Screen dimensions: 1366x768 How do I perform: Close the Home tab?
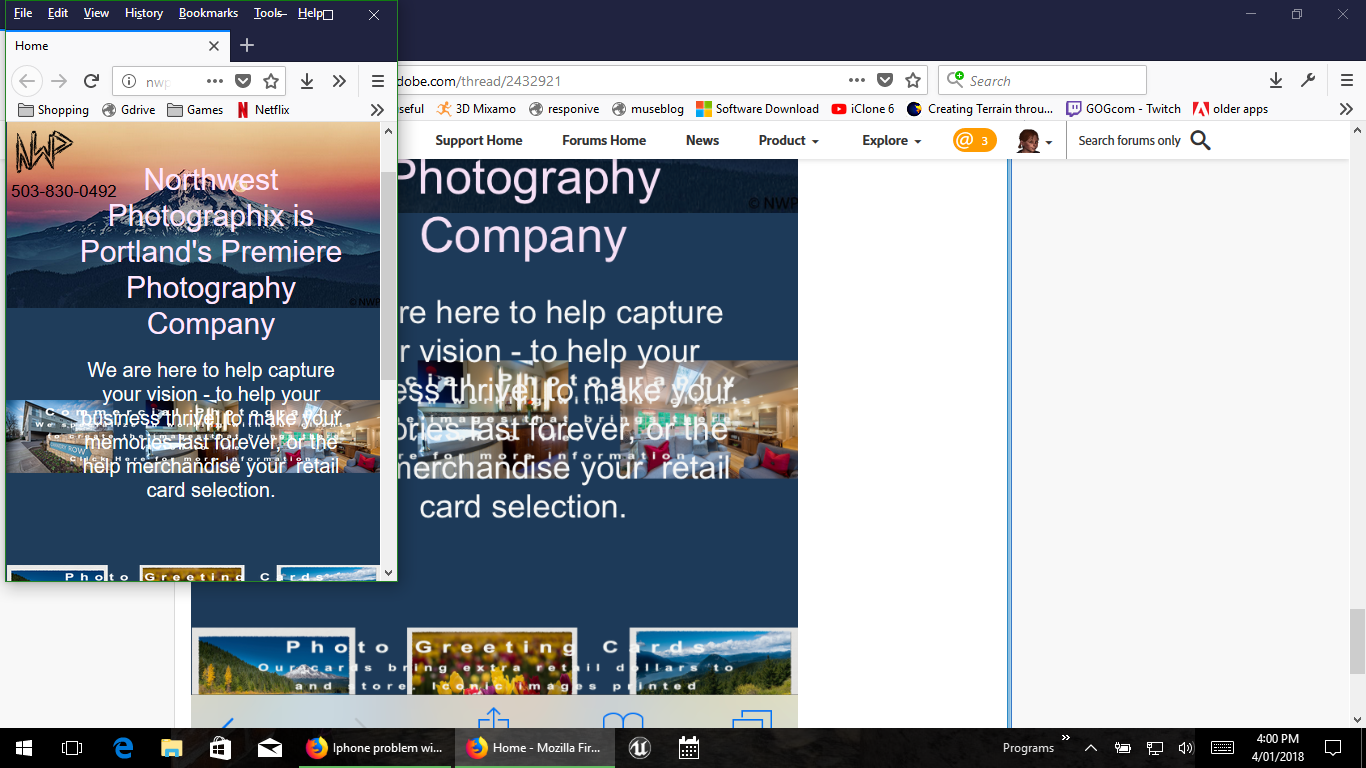[214, 45]
